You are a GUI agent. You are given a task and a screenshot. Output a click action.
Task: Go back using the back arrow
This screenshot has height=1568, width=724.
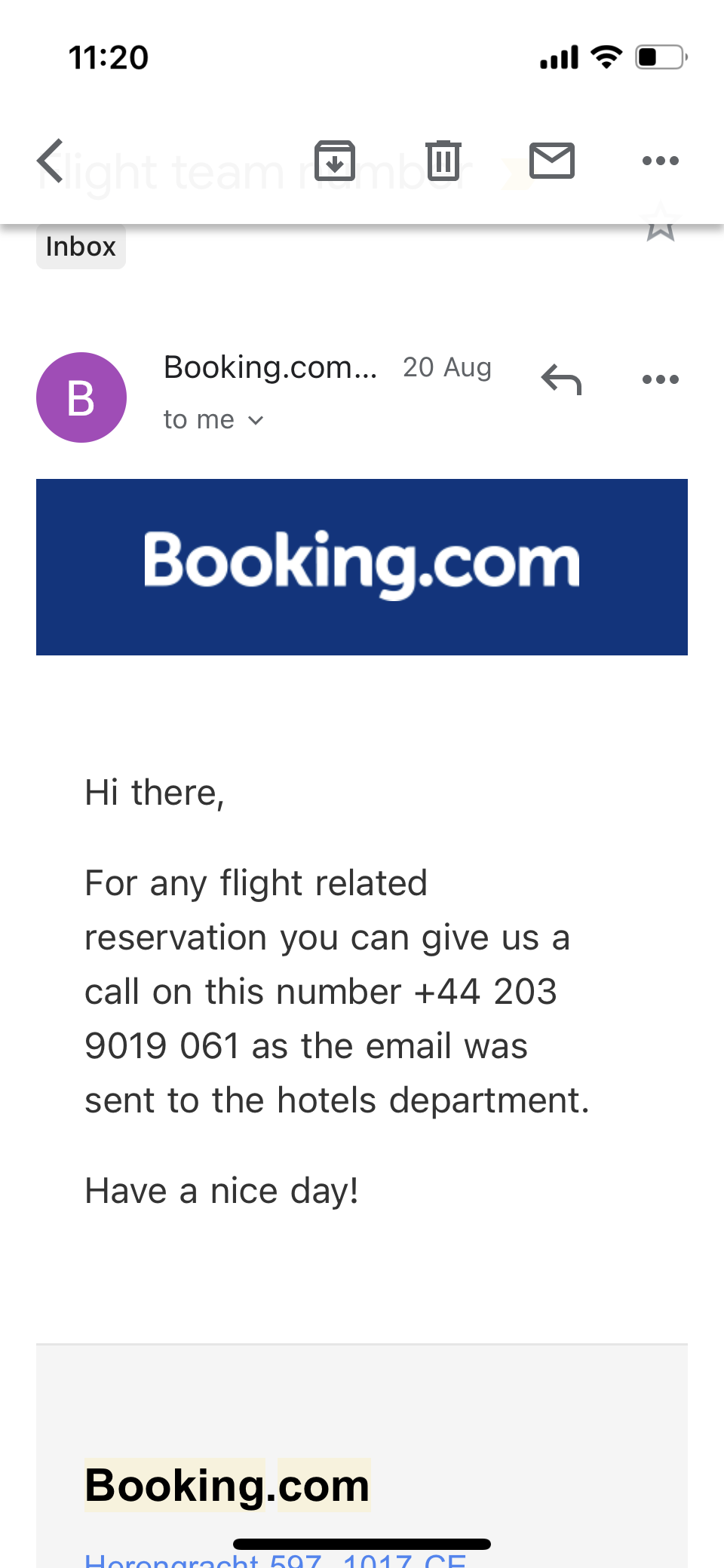coord(51,161)
